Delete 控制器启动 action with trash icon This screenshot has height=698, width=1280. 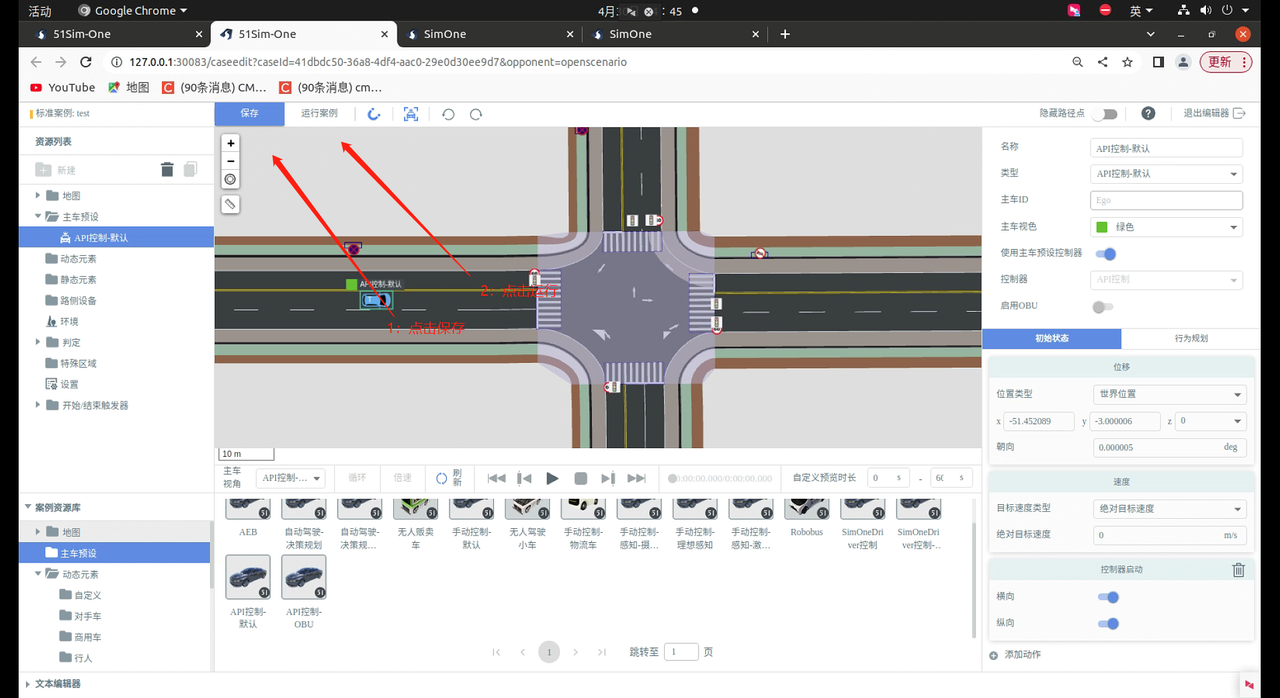click(1238, 570)
